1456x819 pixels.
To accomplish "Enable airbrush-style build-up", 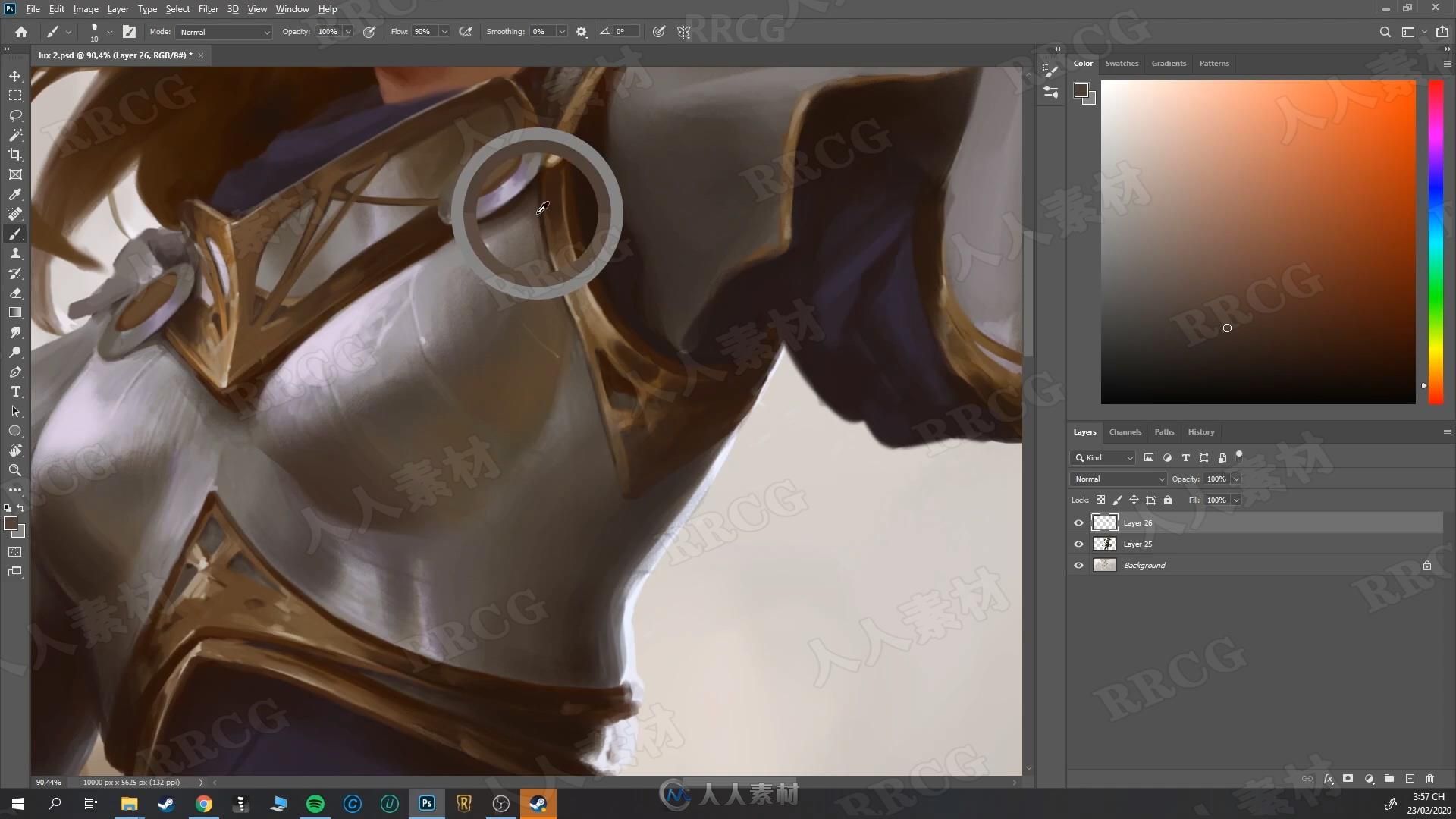I will pos(466,32).
